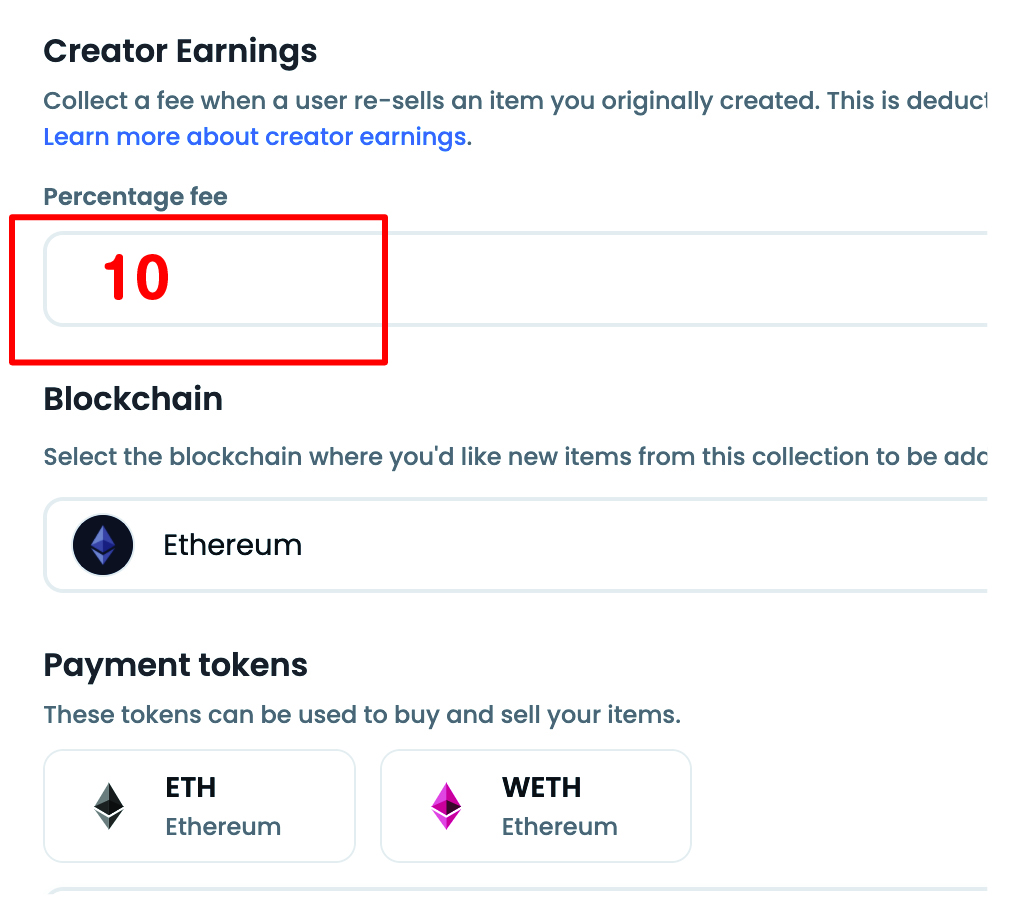Open the Learn more about creator earnings link
Image resolution: width=1018 pixels, height=911 pixels.
tap(255, 137)
